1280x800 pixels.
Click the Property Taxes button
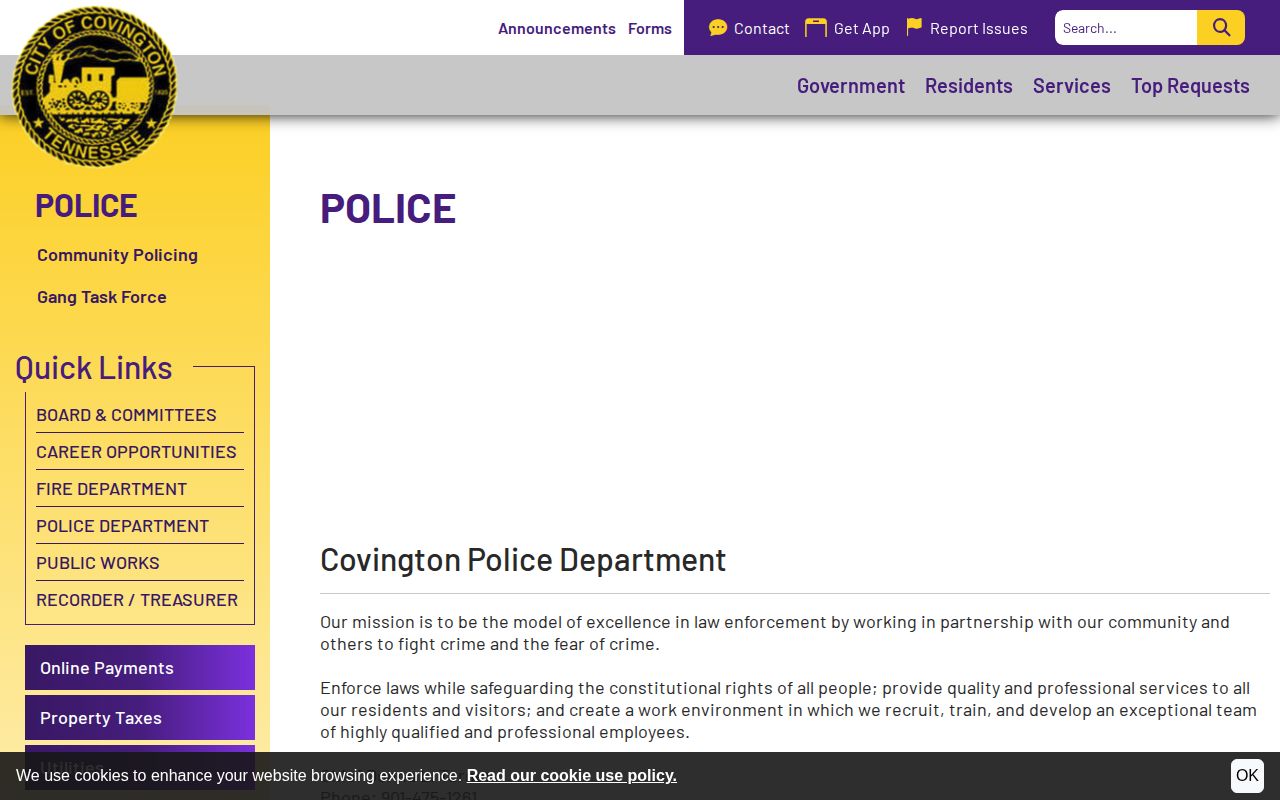140,718
